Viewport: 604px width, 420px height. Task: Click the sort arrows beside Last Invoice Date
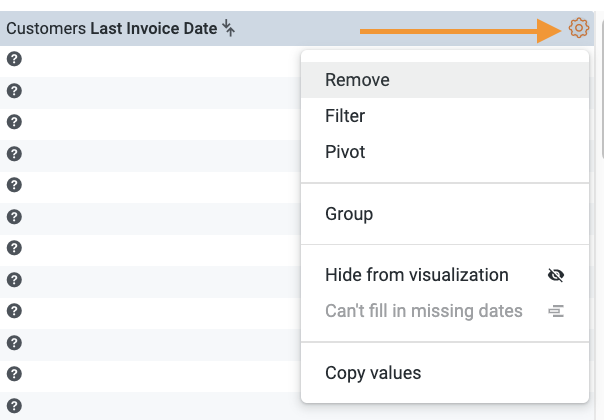tap(229, 28)
